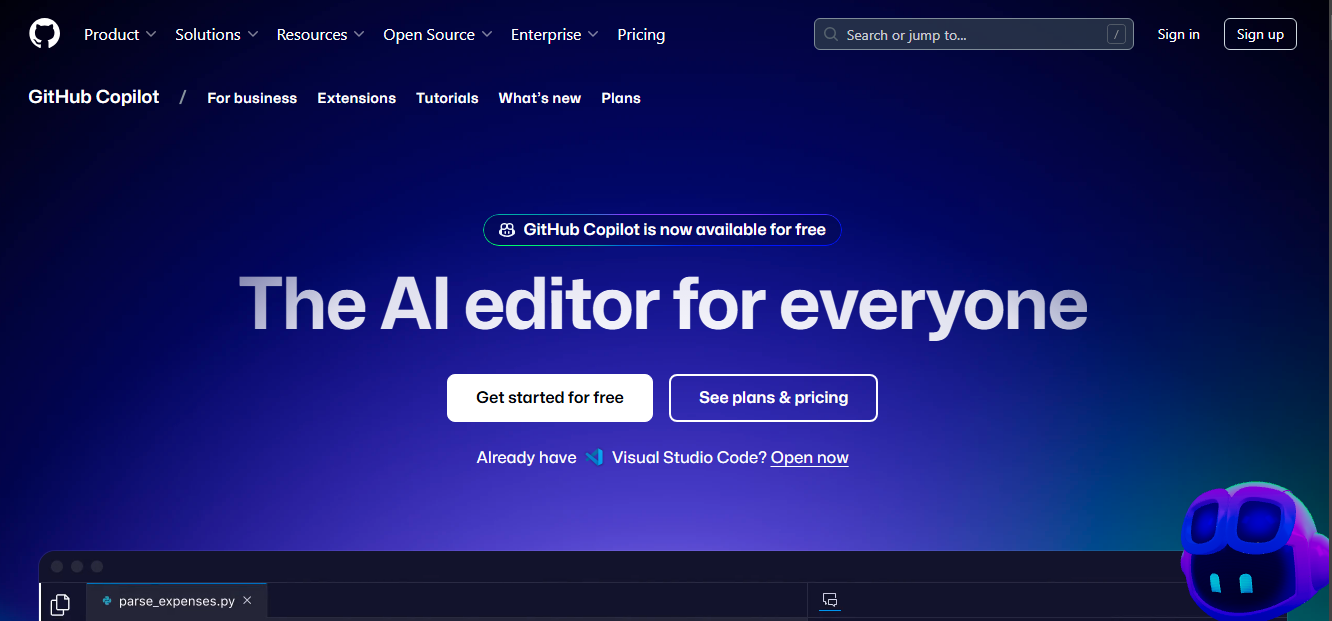
Task: Open the What's new tab
Action: pos(540,98)
